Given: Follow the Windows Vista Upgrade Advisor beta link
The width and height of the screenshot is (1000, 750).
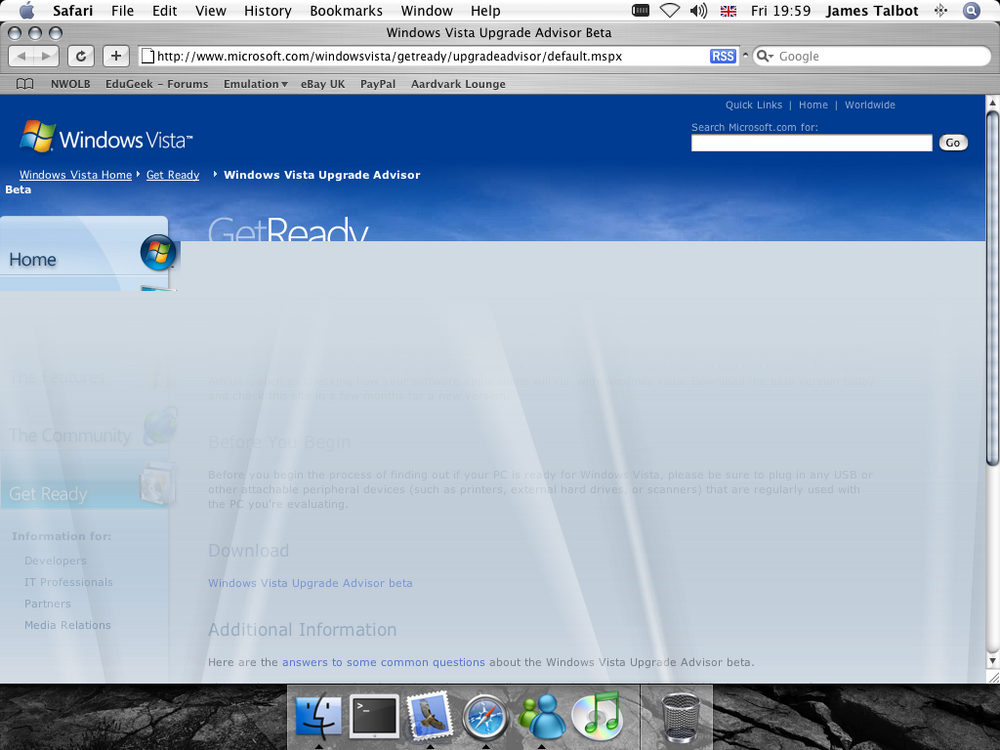Looking at the screenshot, I should point(310,583).
